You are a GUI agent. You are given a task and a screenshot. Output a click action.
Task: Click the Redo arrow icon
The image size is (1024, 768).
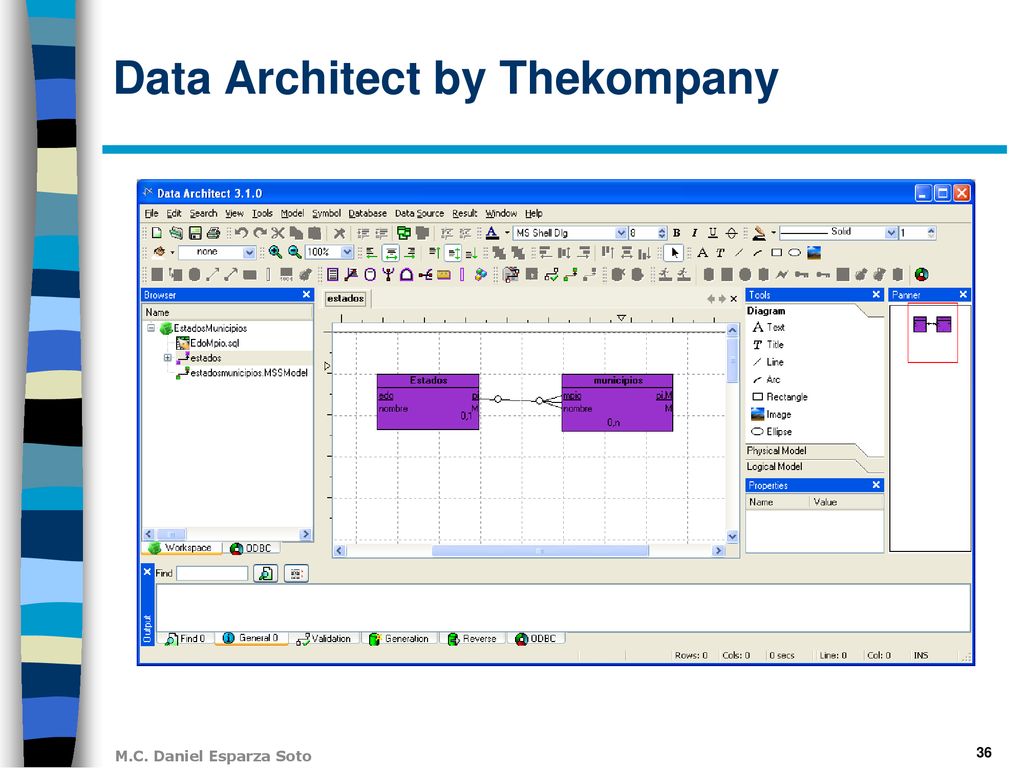coord(260,232)
